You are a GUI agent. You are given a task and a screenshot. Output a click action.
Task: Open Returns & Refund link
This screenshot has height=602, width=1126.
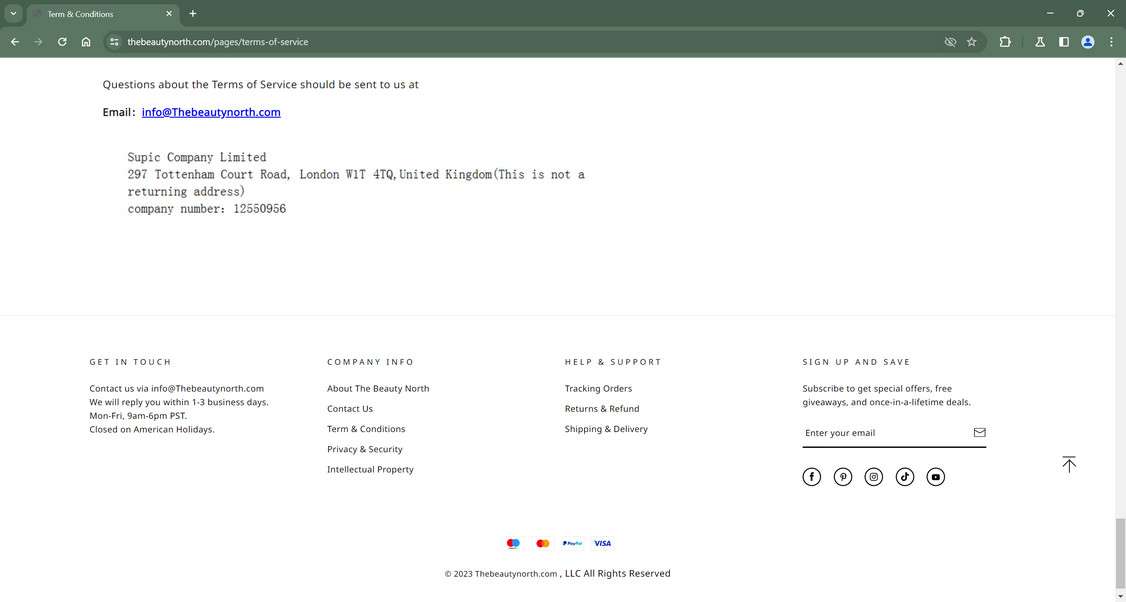pyautogui.click(x=602, y=409)
